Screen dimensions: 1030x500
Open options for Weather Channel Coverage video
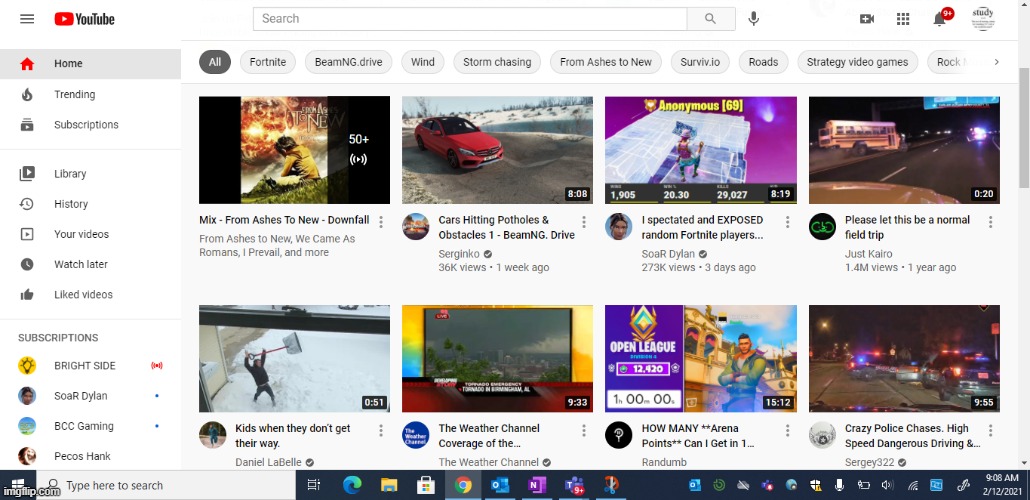click(x=584, y=430)
